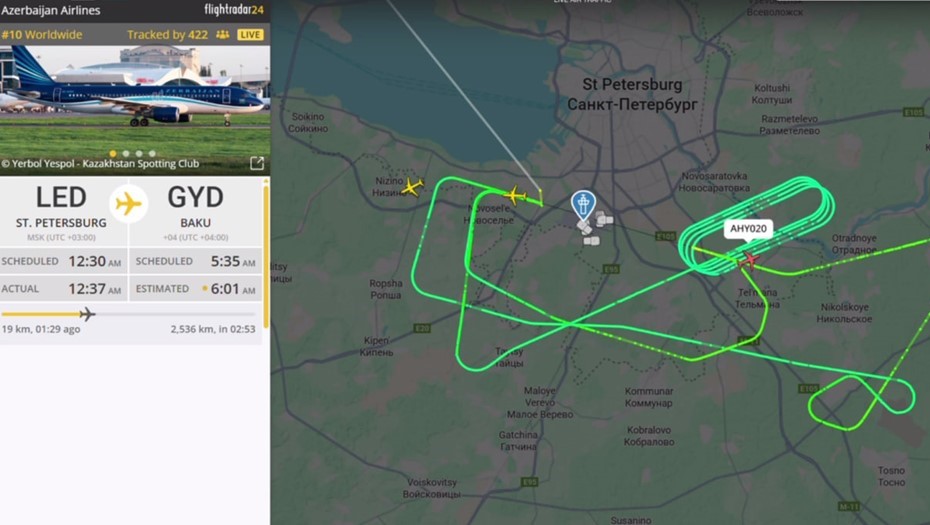Click the #10 Worldwide ranking text
This screenshot has height=525, width=930.
[42, 34]
